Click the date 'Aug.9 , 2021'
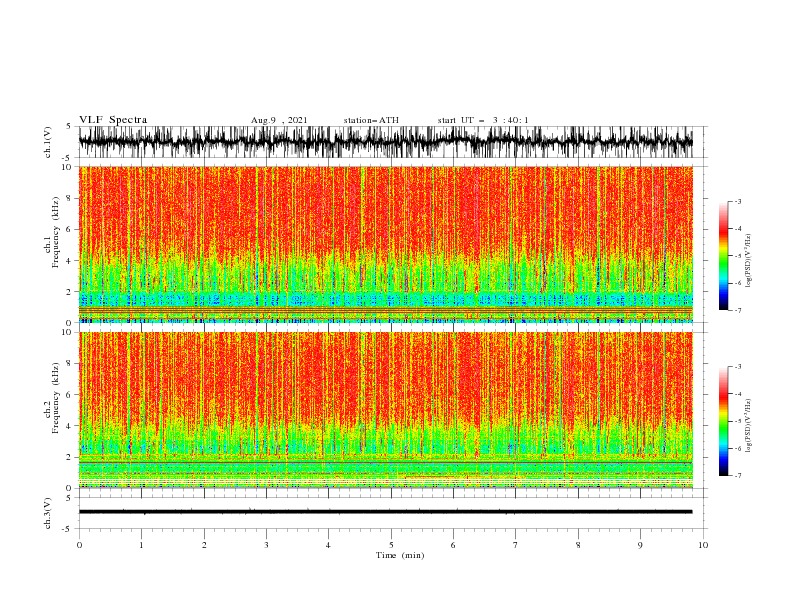The height and width of the screenshot is (612, 792). tap(279, 120)
